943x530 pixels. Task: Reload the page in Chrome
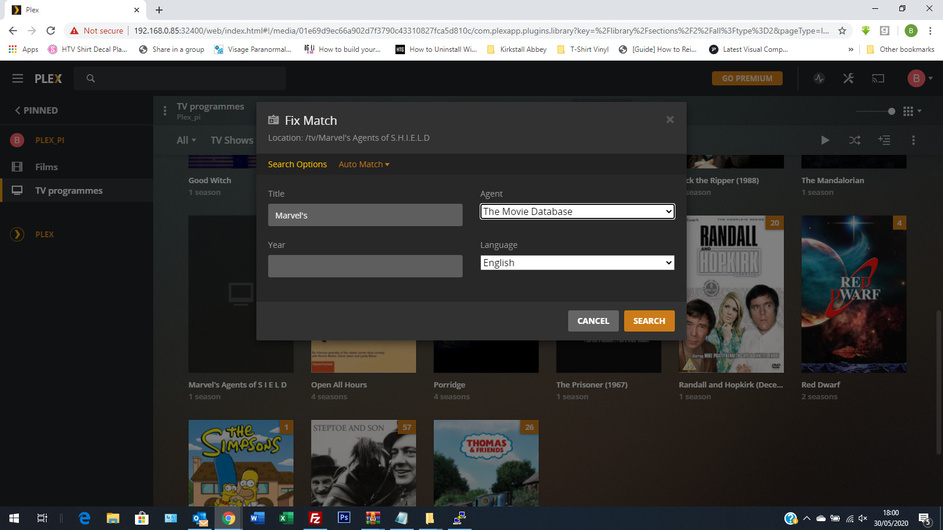pyautogui.click(x=51, y=31)
